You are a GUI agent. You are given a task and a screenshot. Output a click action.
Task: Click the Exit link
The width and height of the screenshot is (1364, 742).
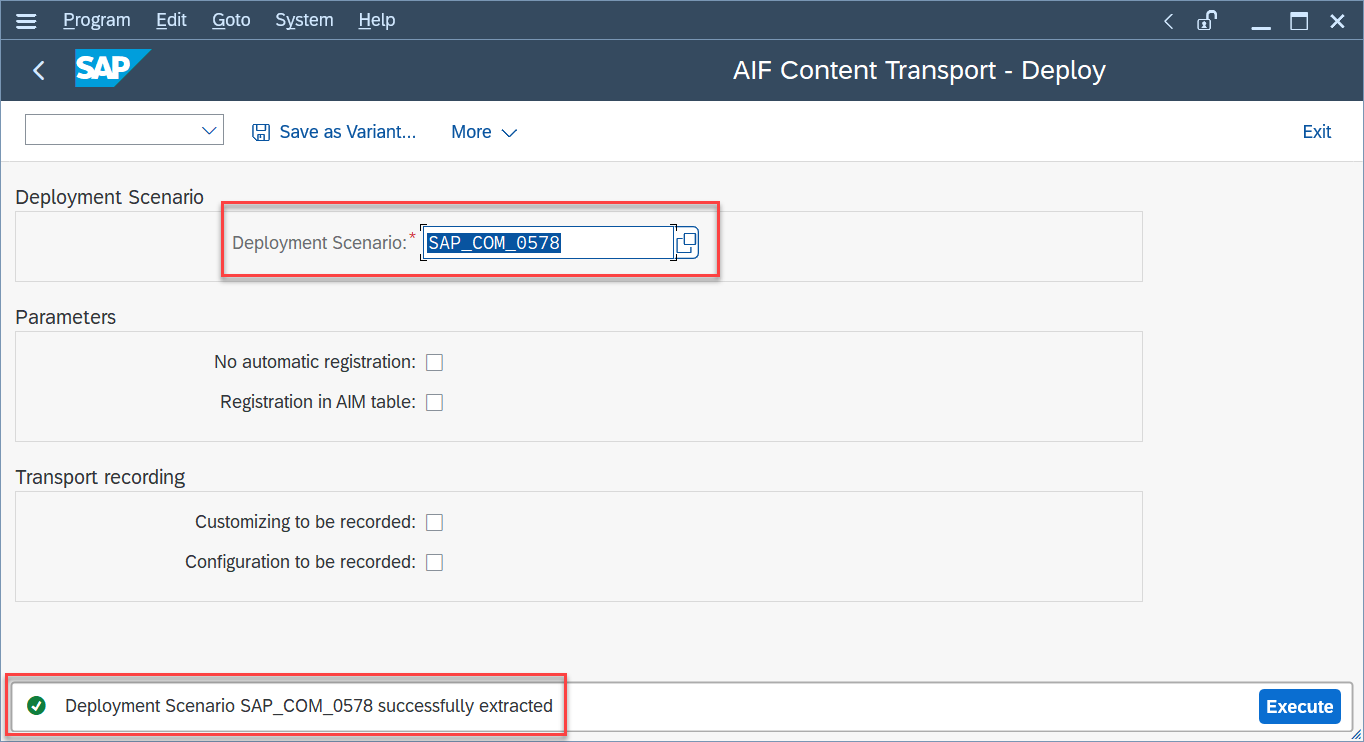click(1316, 131)
